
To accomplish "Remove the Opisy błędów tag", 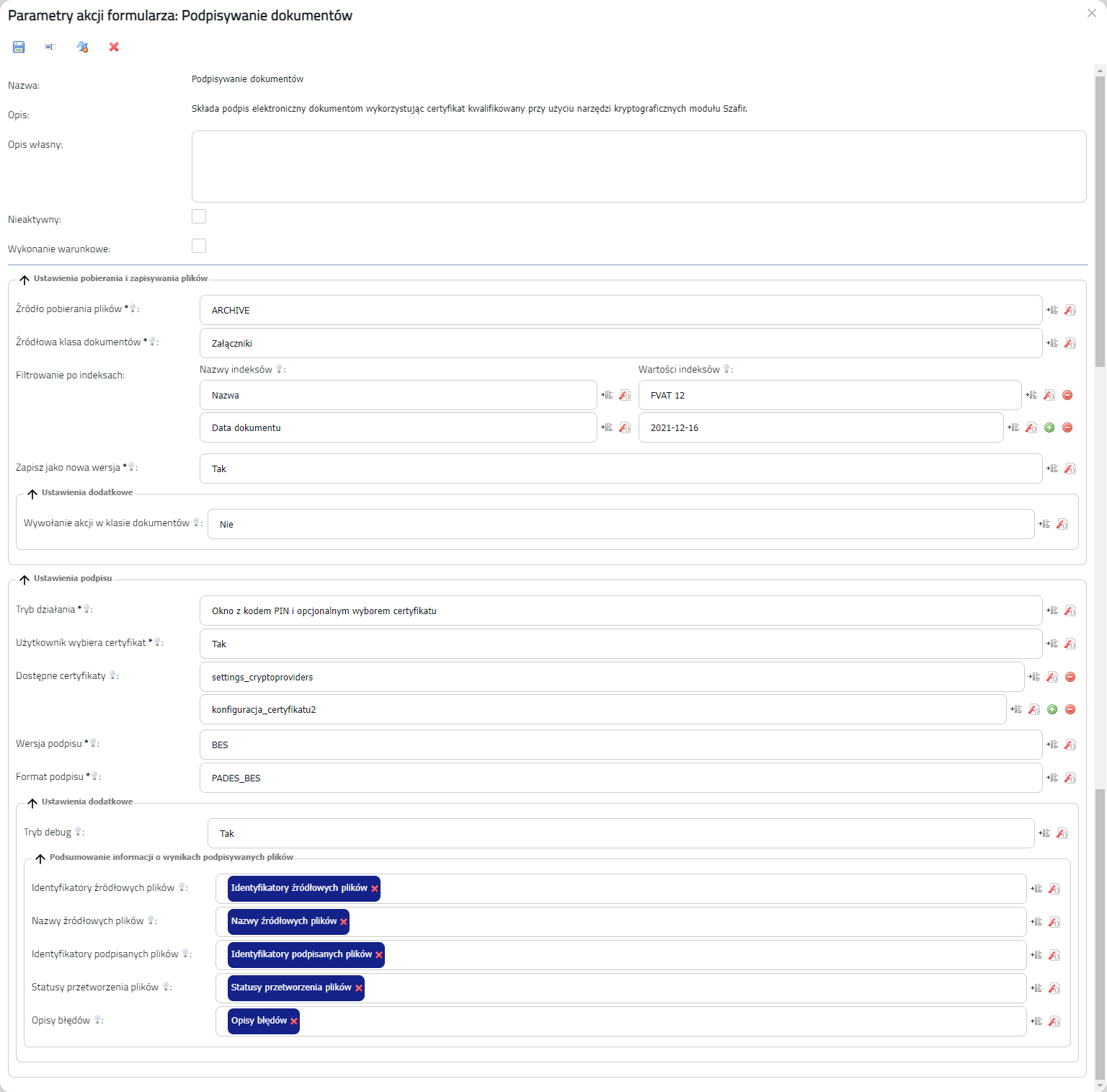I will coord(294,1021).
